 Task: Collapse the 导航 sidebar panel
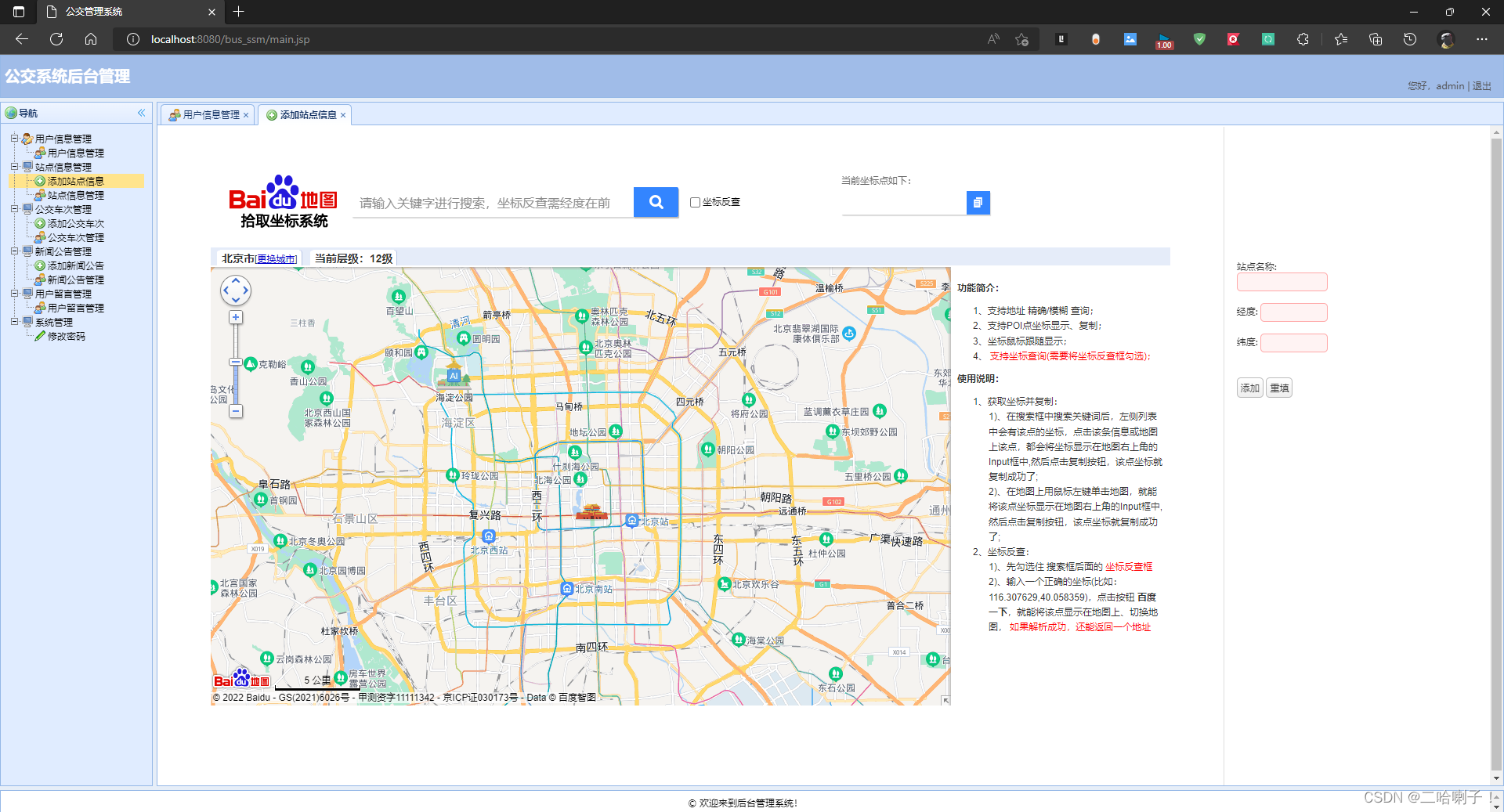(142, 113)
